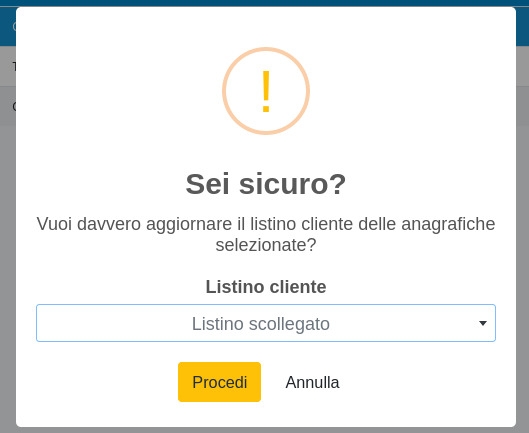
Task: Dismiss the dialog via the dimmed left backdrop
Action: (x=7, y=270)
